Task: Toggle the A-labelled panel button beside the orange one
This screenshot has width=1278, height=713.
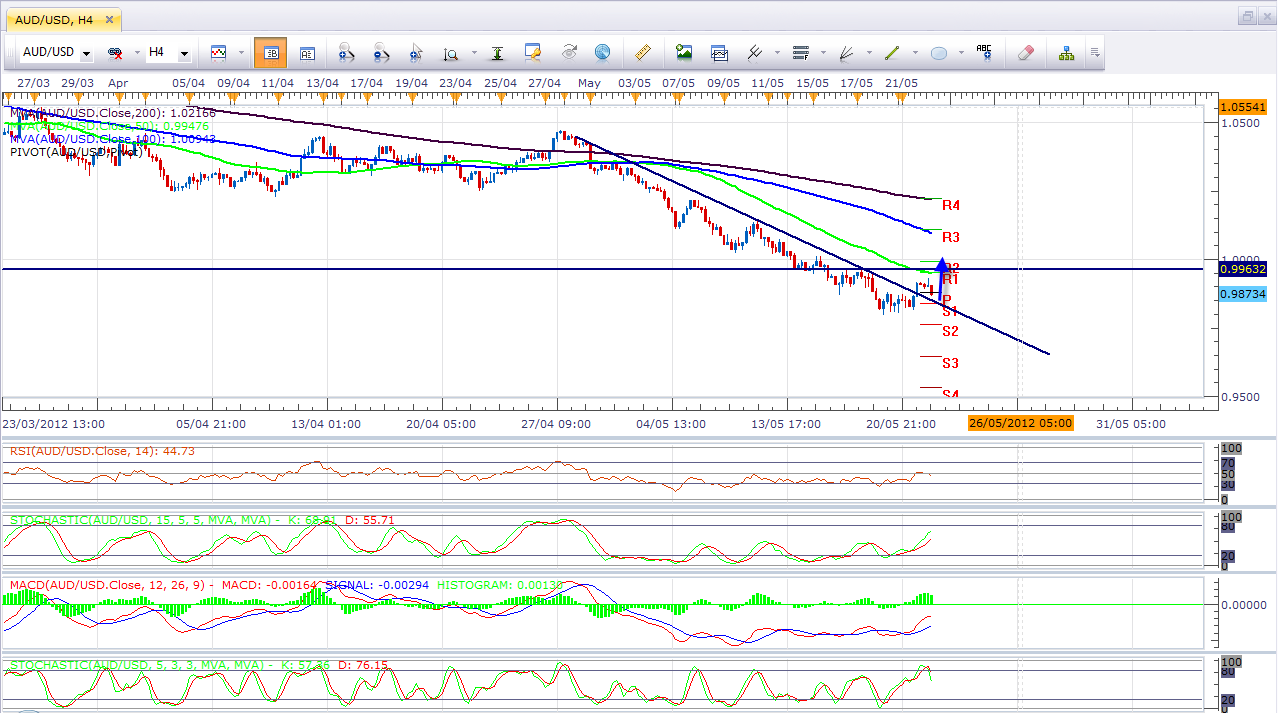Action: tap(307, 52)
